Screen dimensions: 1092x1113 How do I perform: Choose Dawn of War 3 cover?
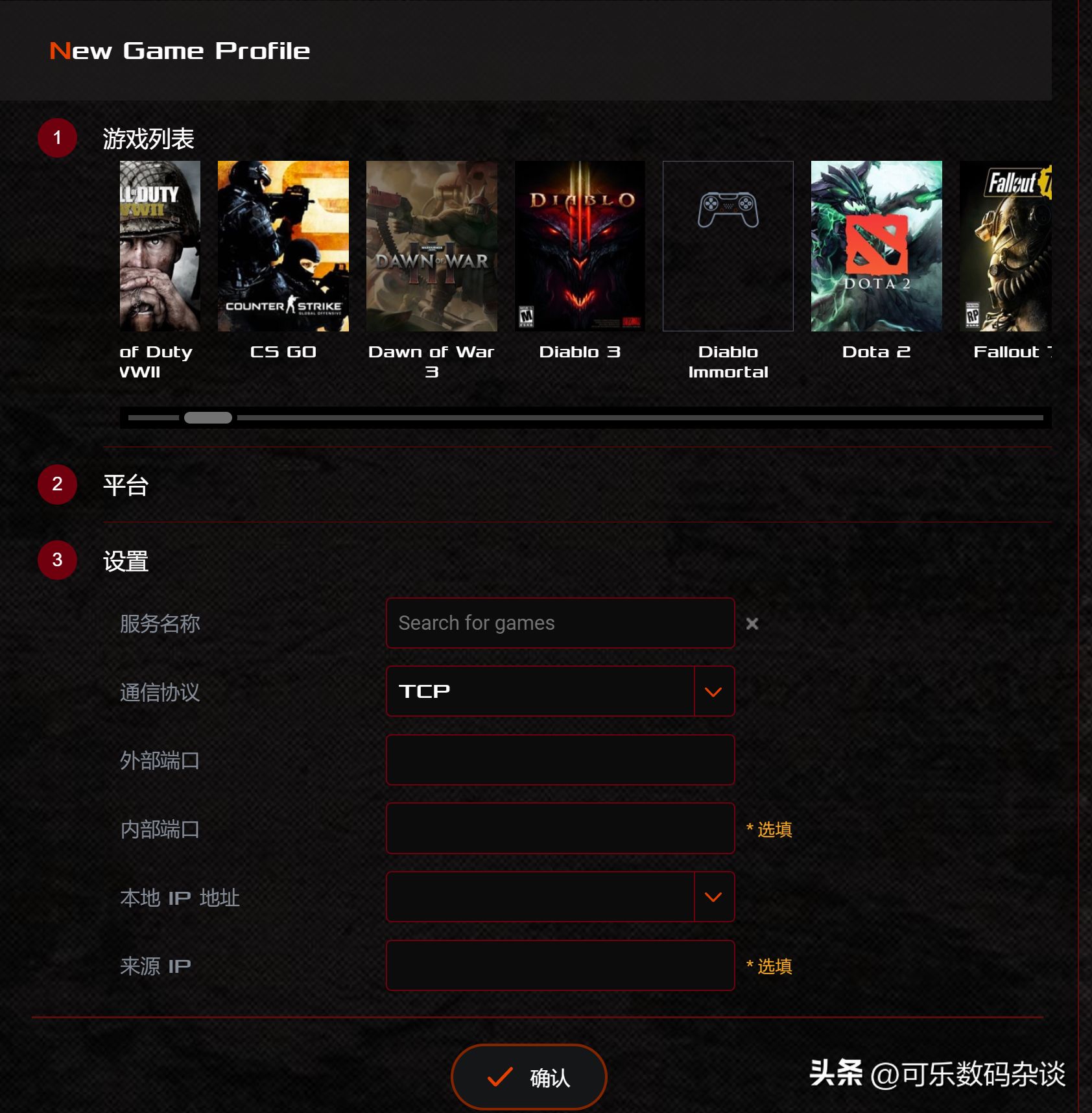point(431,246)
